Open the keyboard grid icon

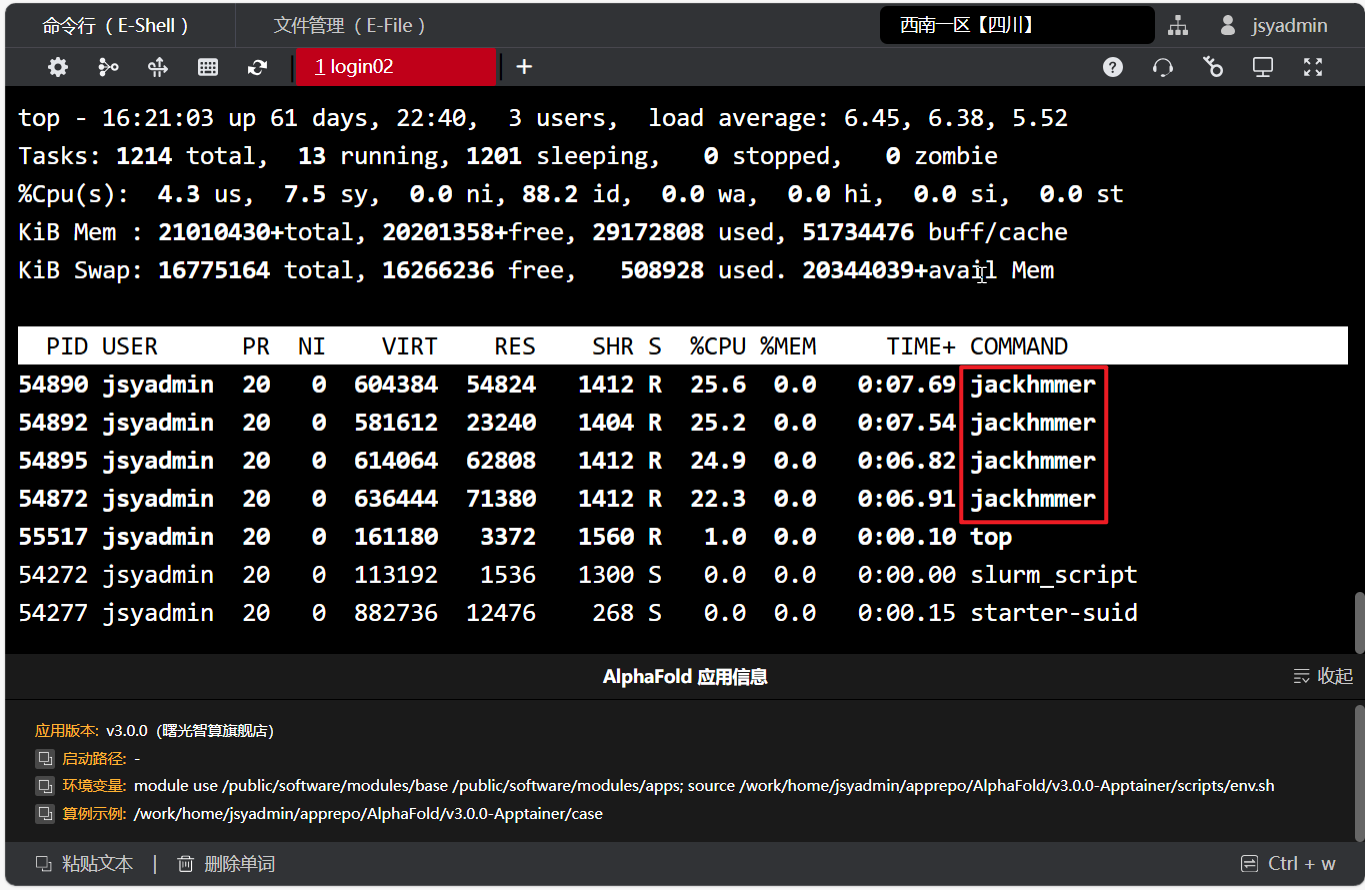pyautogui.click(x=208, y=67)
